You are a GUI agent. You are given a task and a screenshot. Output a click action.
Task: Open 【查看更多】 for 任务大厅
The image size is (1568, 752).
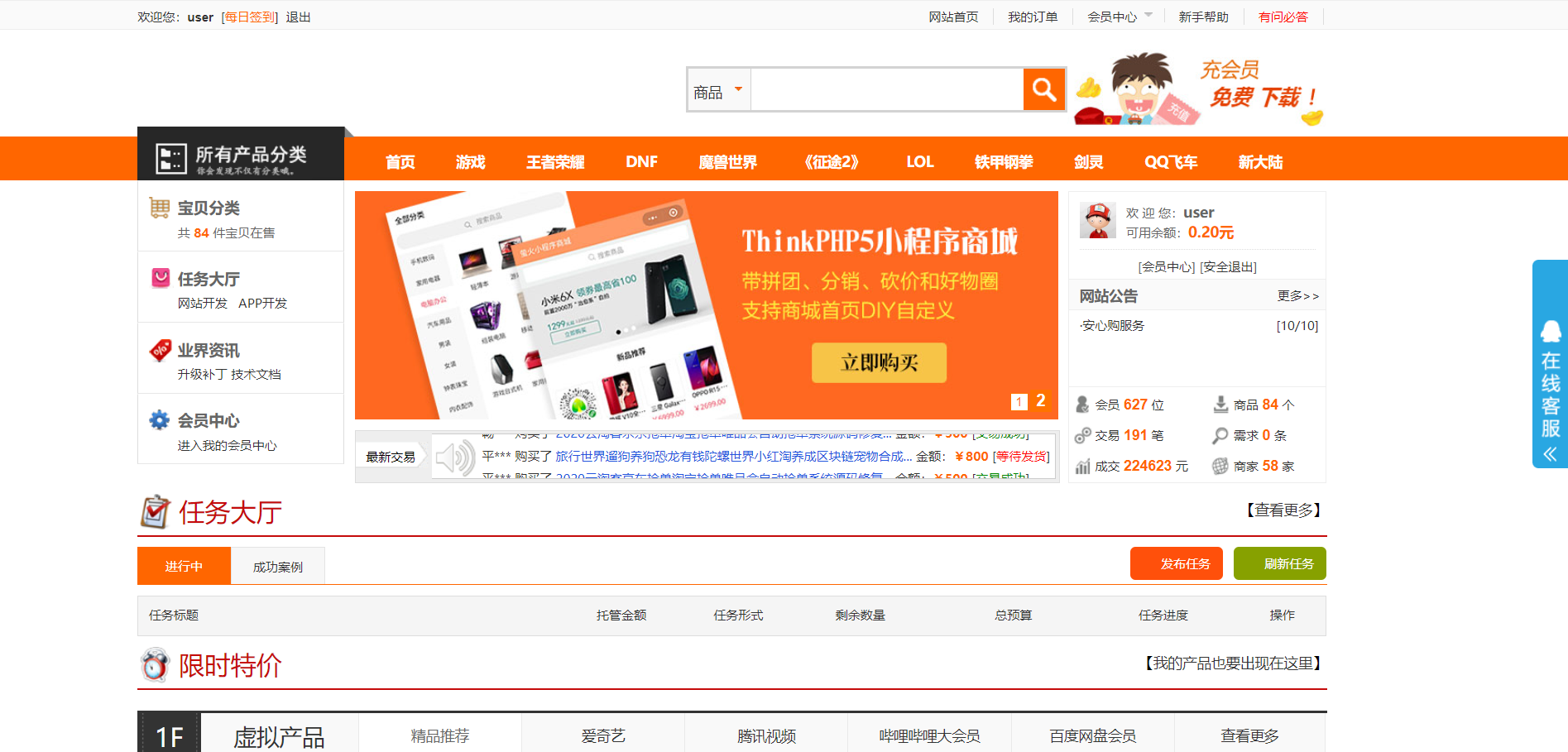[x=1283, y=510]
